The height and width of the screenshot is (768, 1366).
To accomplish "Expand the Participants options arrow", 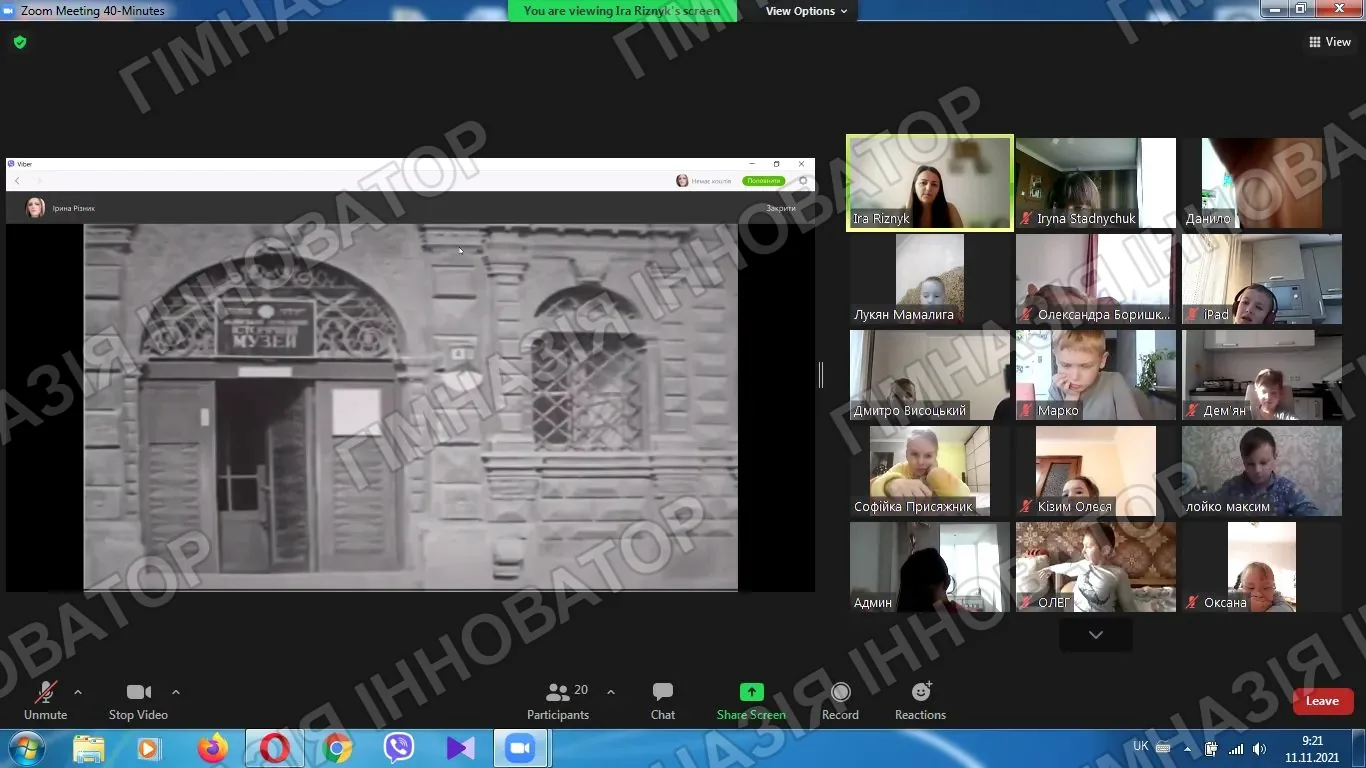I will coord(611,692).
